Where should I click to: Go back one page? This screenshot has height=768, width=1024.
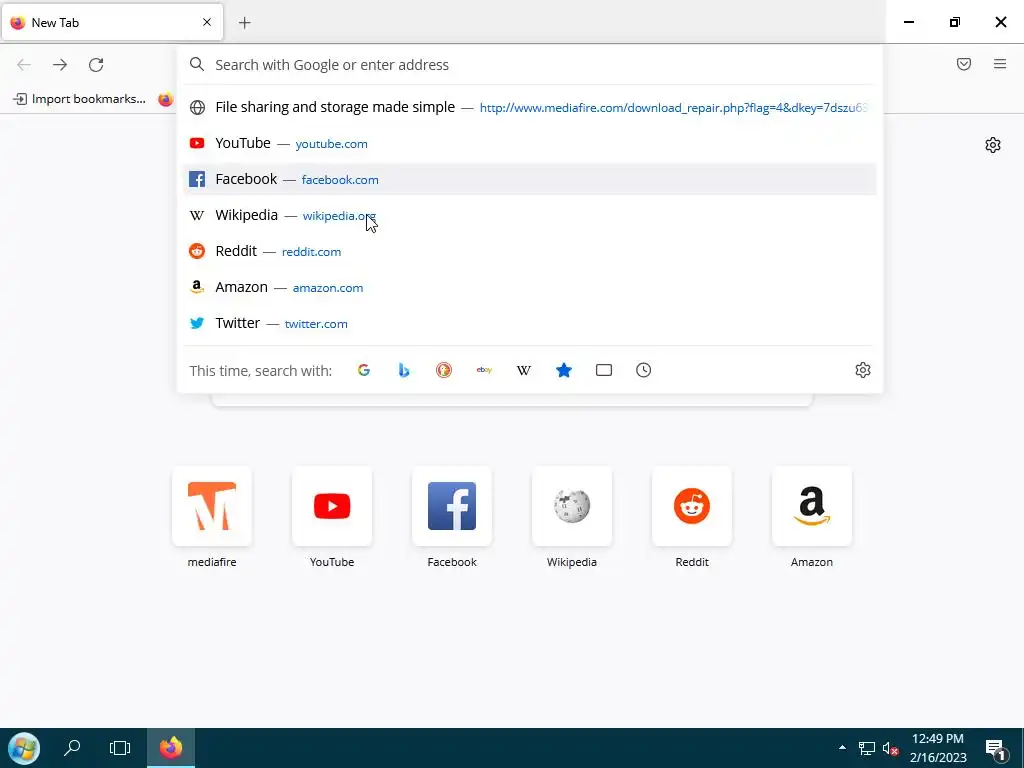(x=24, y=65)
